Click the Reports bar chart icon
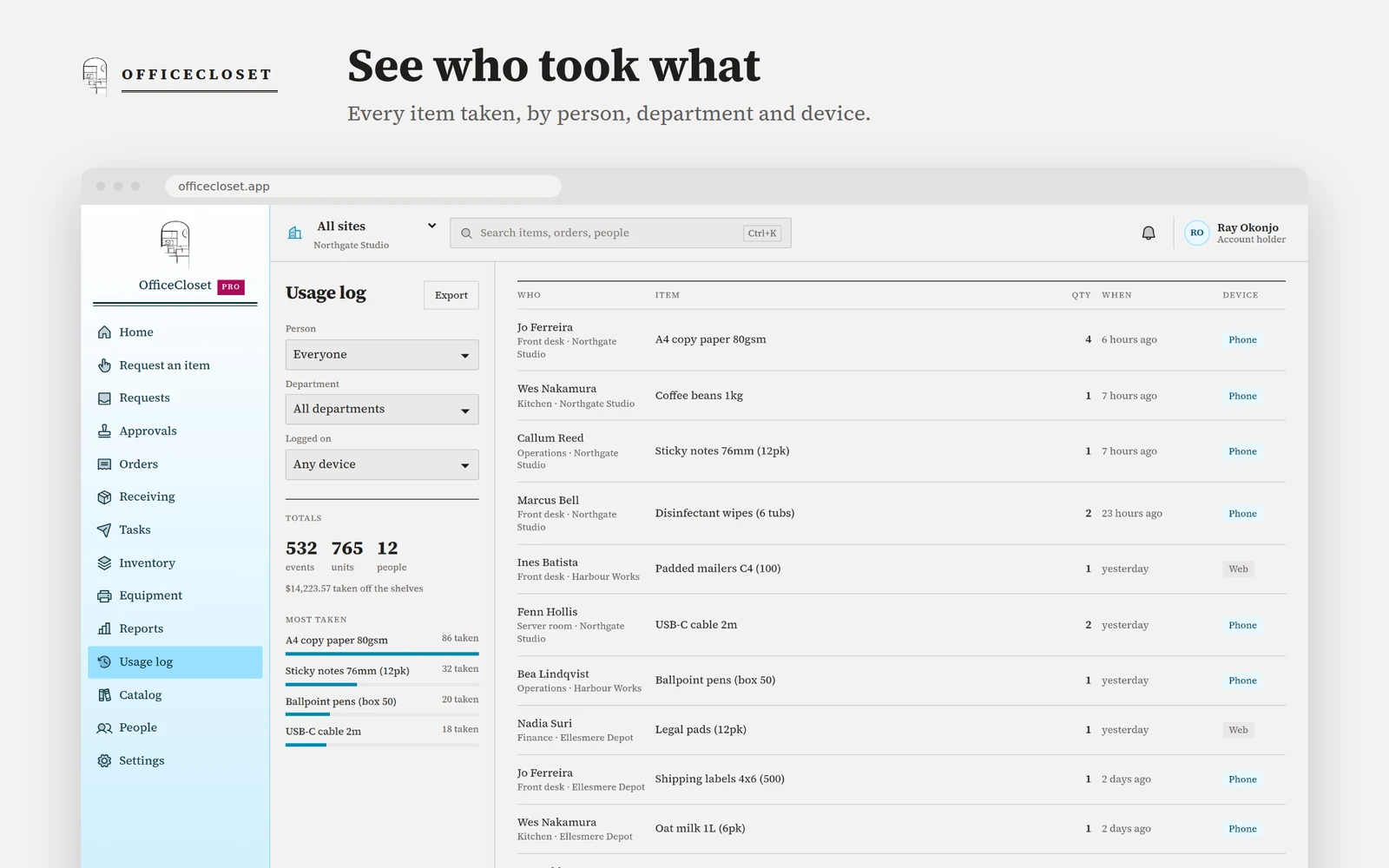1389x868 pixels. [x=104, y=629]
